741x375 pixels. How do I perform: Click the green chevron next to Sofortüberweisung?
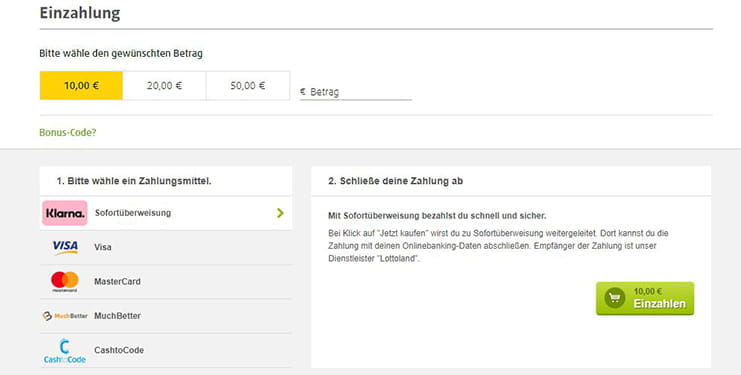pos(280,213)
